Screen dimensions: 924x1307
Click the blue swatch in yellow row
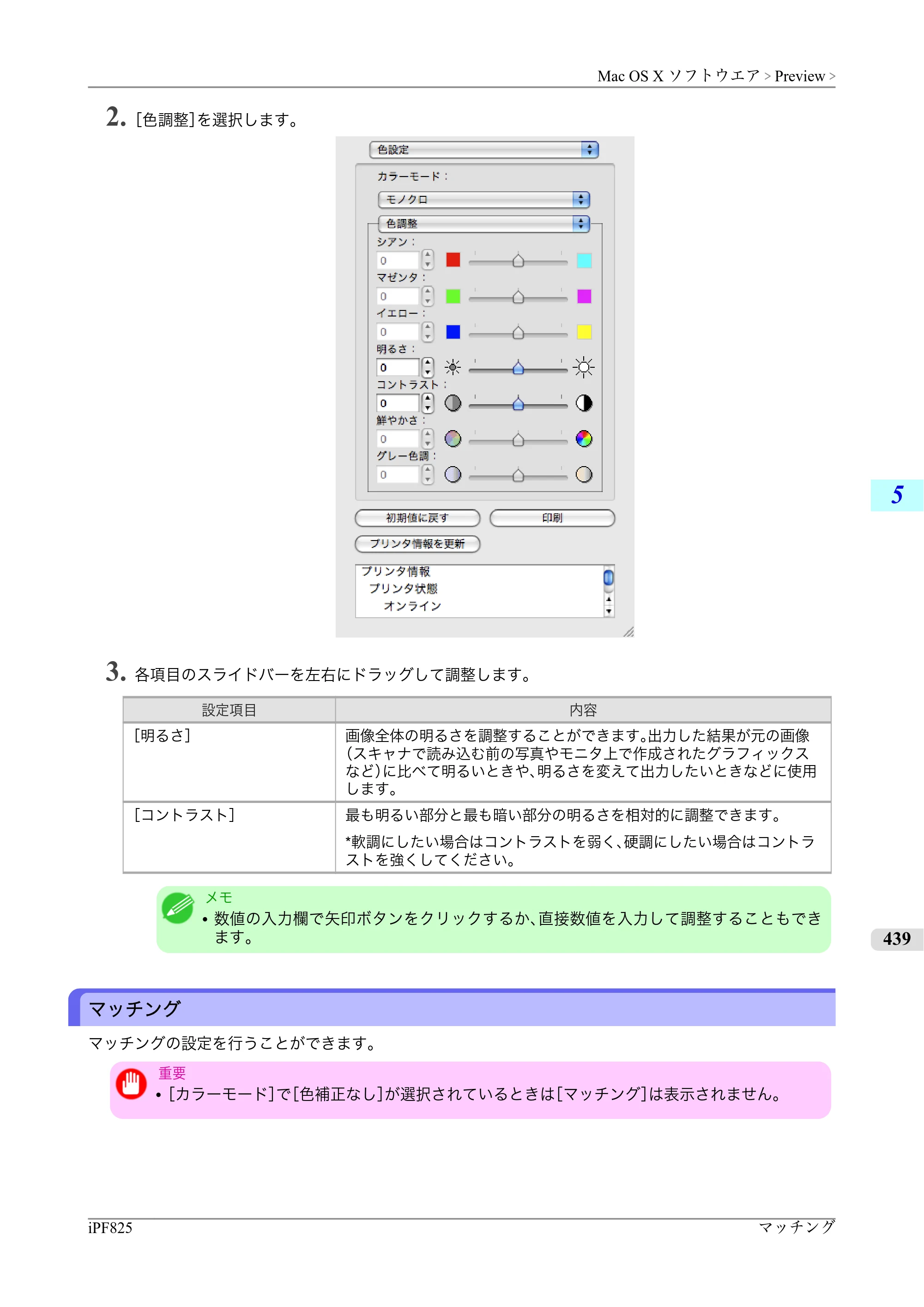point(453,332)
